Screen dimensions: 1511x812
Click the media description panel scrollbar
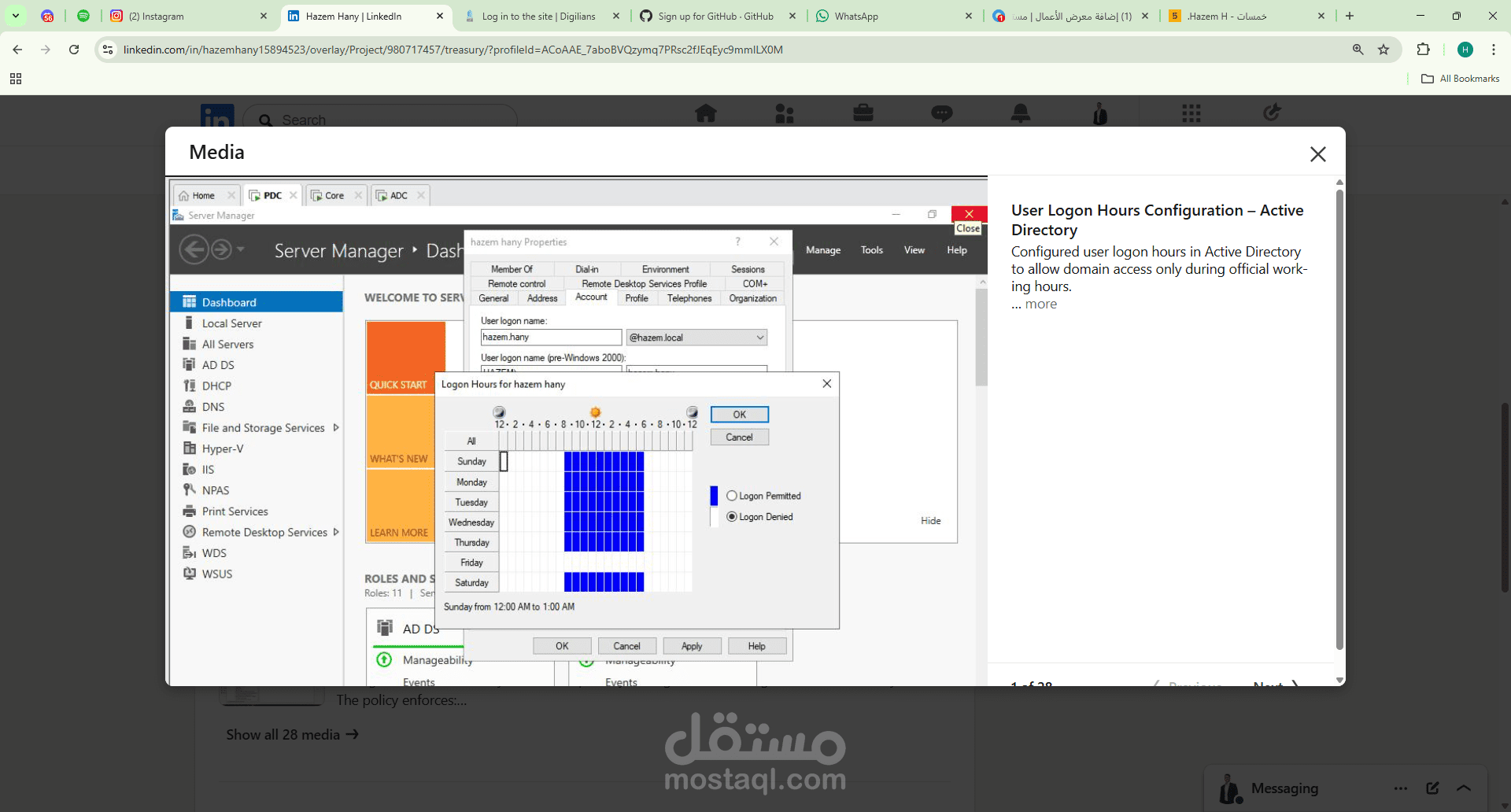pos(1339,420)
